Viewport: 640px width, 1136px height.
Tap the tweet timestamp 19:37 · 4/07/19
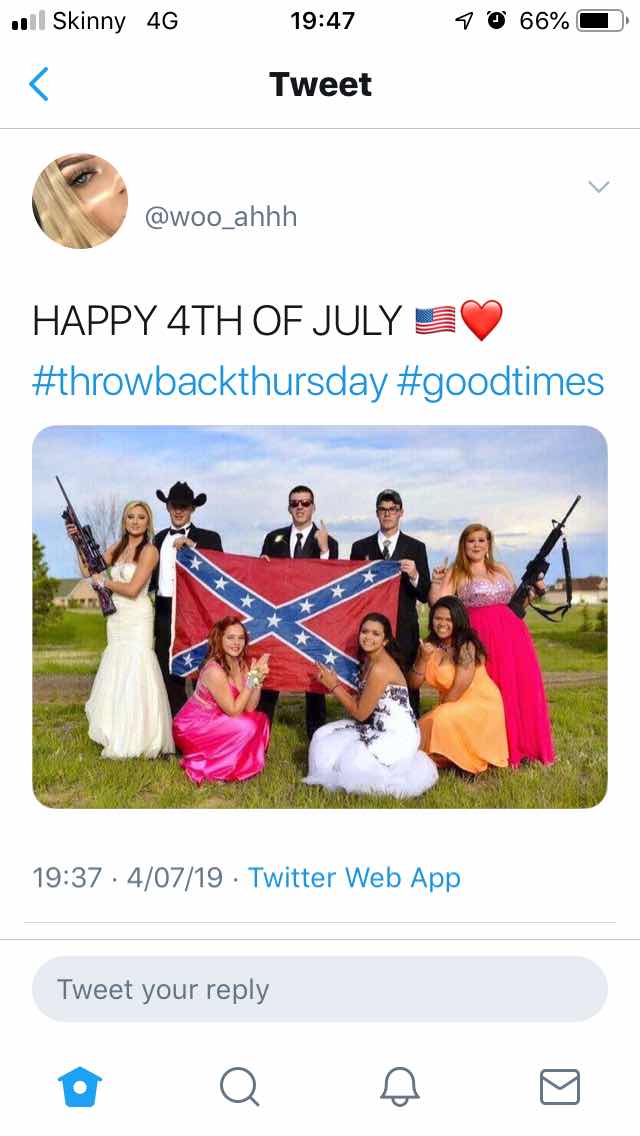(128, 877)
